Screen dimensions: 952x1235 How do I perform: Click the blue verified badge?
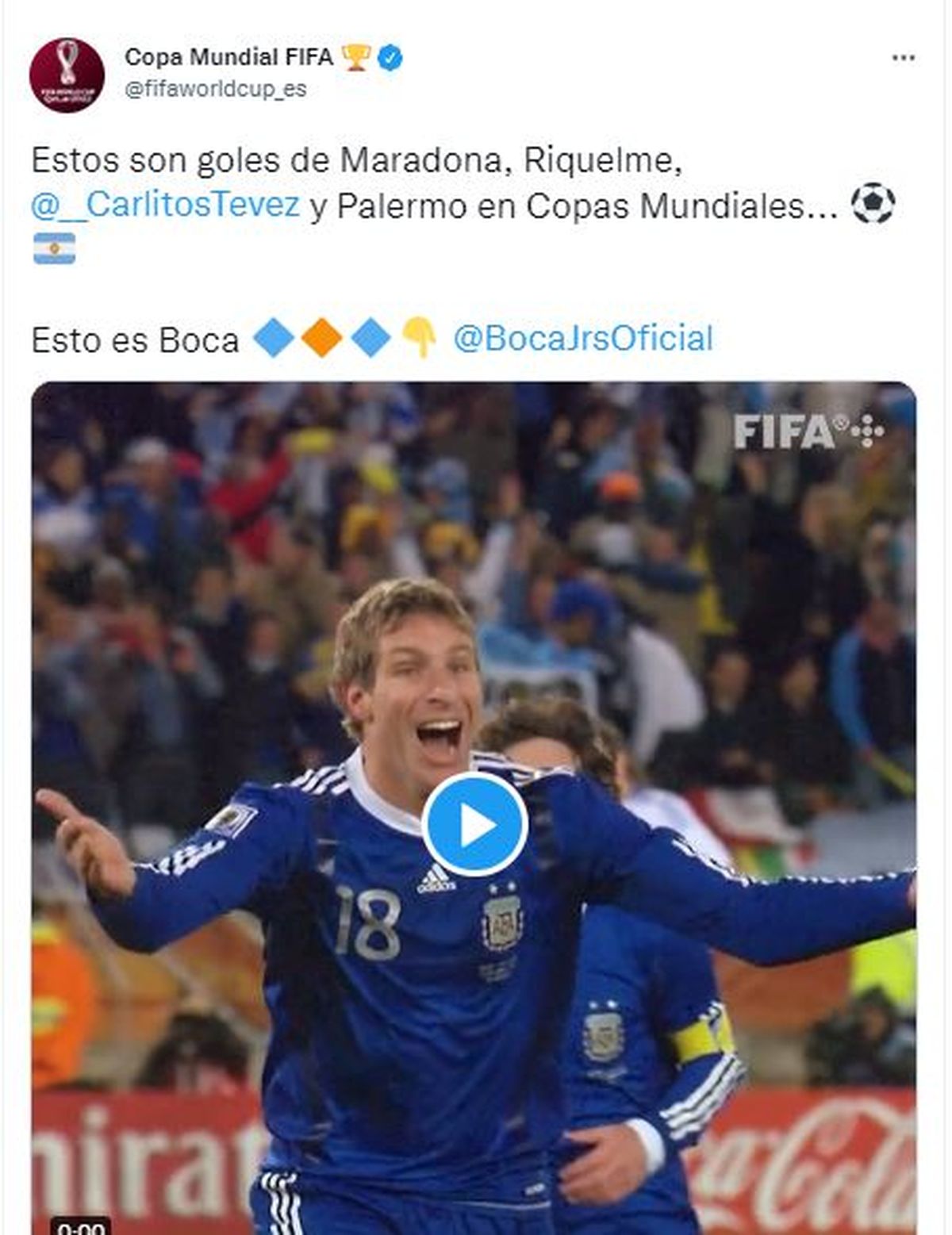[x=390, y=57]
